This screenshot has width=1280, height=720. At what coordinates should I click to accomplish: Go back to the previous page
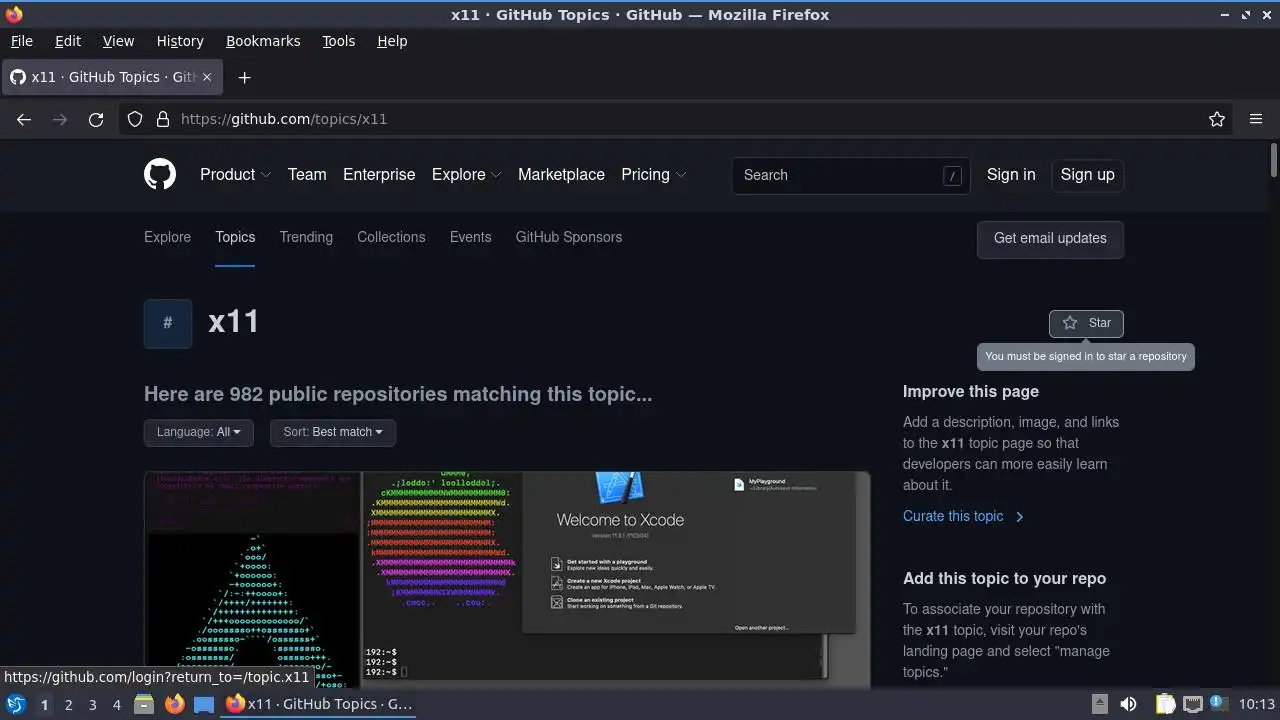(x=24, y=119)
